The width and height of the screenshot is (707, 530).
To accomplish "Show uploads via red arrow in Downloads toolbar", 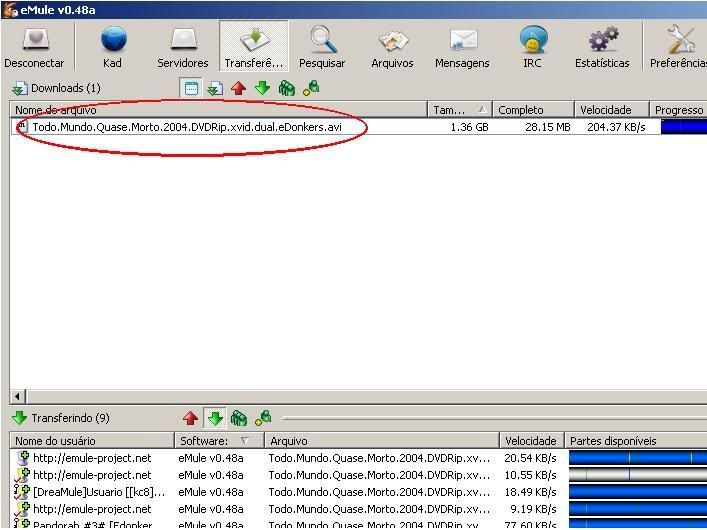I will tap(239, 88).
